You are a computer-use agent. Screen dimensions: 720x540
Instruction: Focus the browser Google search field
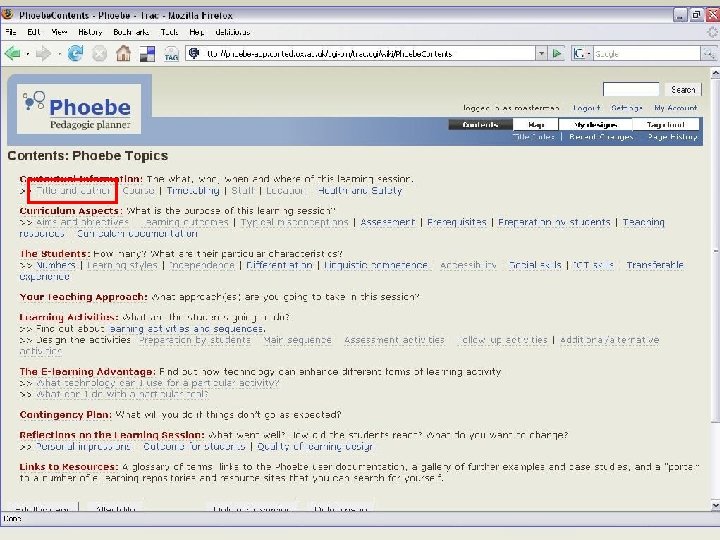coord(647,54)
